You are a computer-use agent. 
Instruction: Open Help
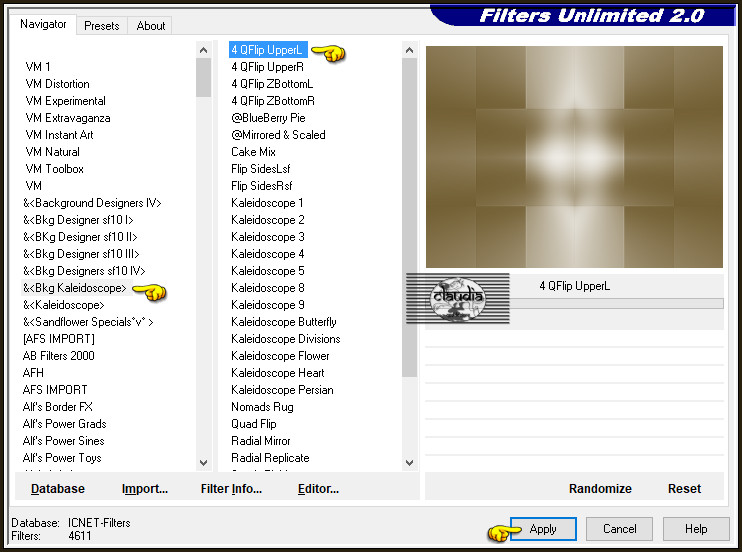(x=696, y=529)
